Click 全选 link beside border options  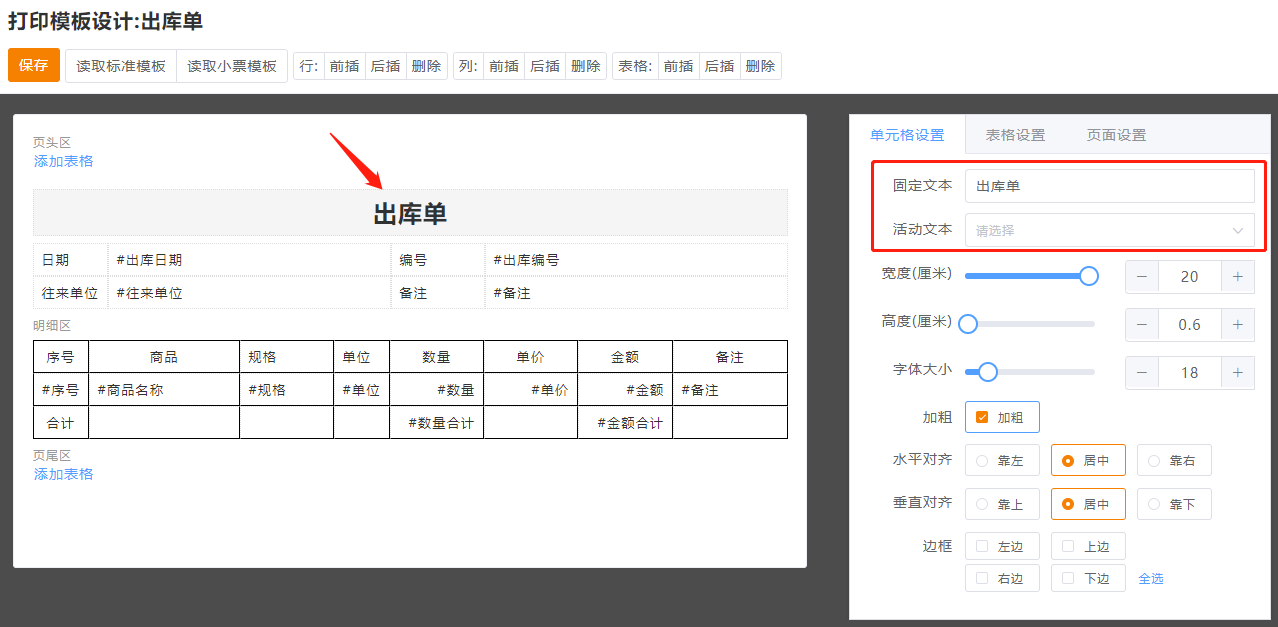point(1151,578)
